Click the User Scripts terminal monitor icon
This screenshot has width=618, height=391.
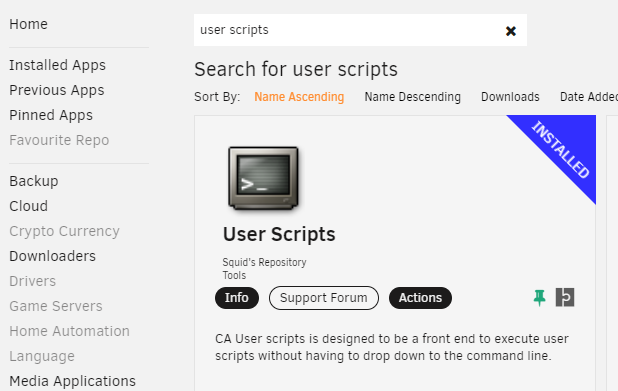click(x=263, y=178)
